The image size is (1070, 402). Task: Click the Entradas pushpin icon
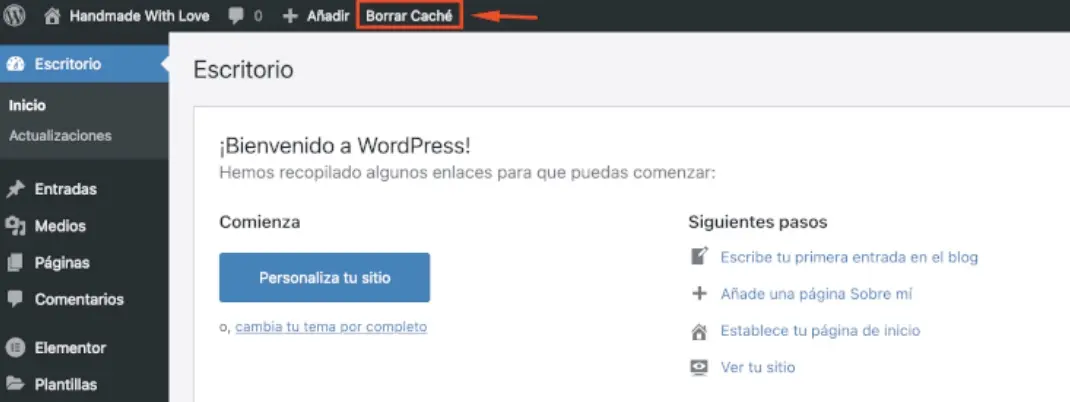[16, 189]
